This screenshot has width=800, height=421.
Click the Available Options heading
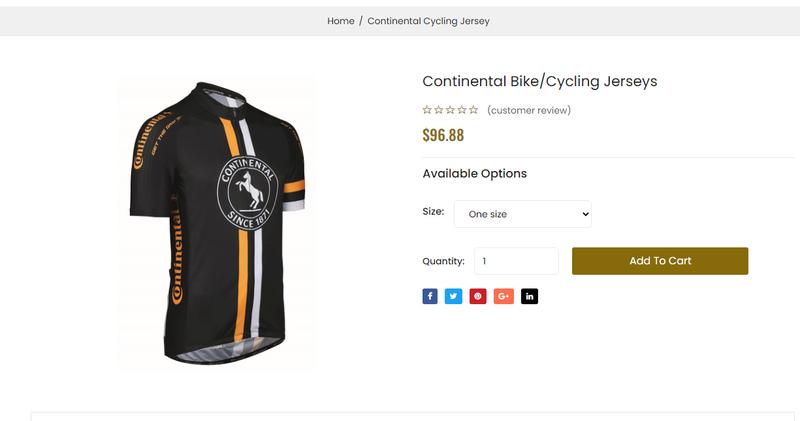pyautogui.click(x=474, y=174)
